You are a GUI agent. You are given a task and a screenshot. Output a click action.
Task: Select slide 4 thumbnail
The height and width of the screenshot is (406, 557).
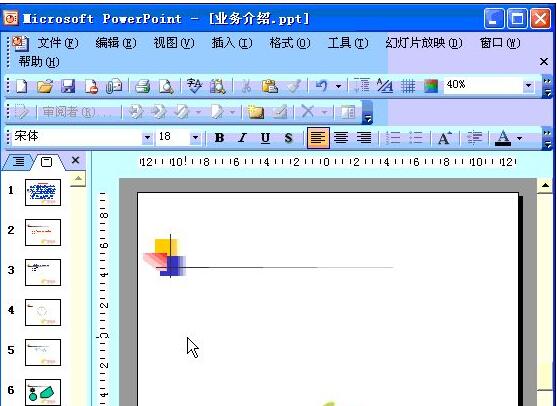coord(43,313)
